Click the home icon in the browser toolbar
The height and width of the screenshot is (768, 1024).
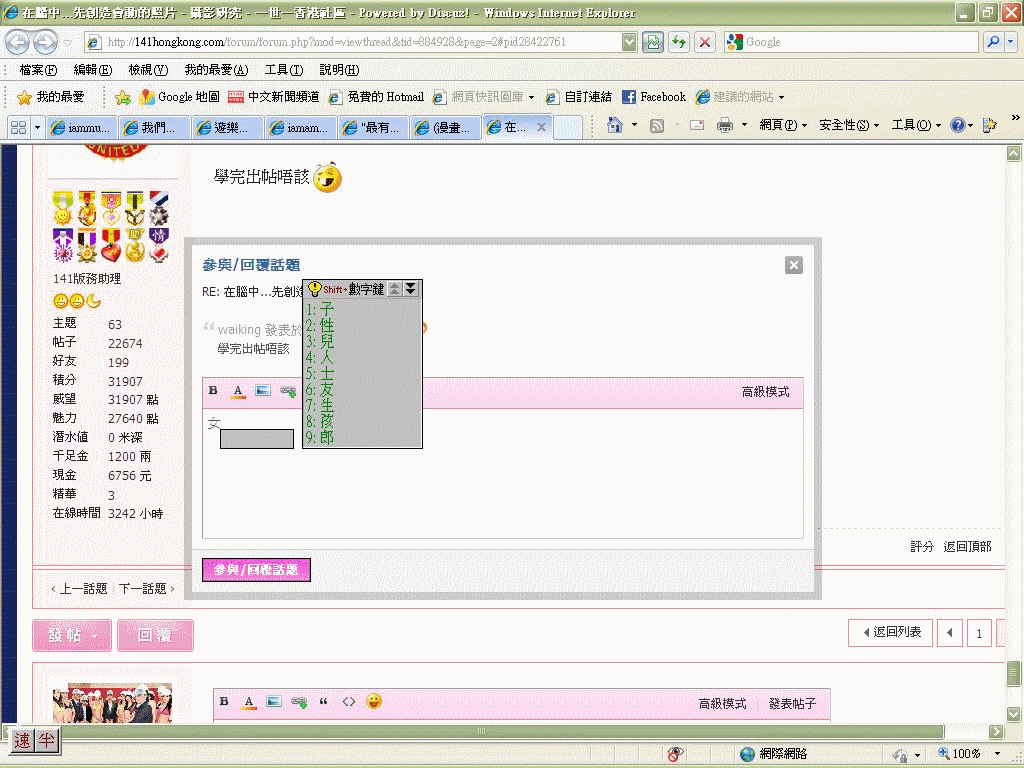point(617,126)
